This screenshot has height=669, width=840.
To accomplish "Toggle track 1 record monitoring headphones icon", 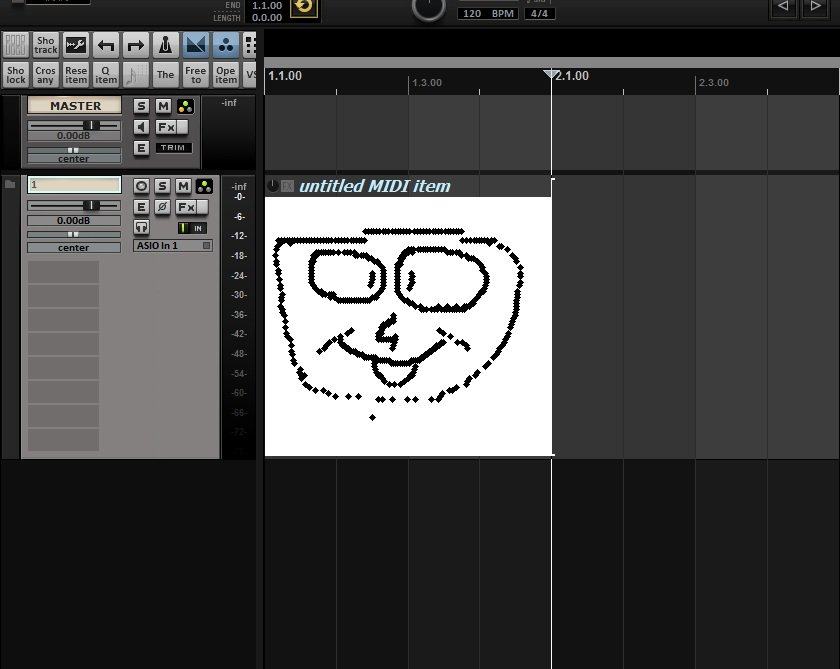I will click(x=141, y=228).
